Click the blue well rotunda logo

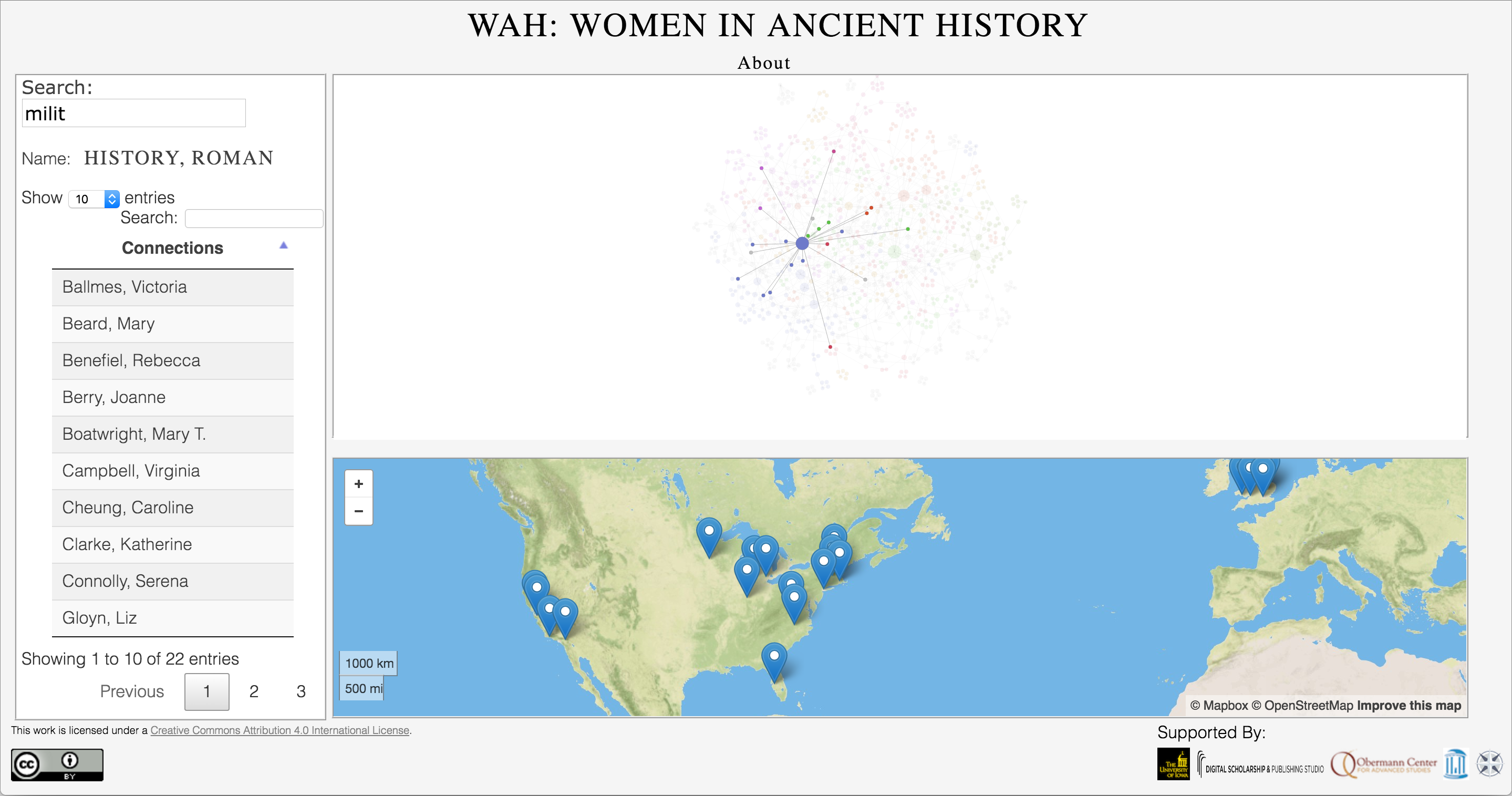point(1456,764)
